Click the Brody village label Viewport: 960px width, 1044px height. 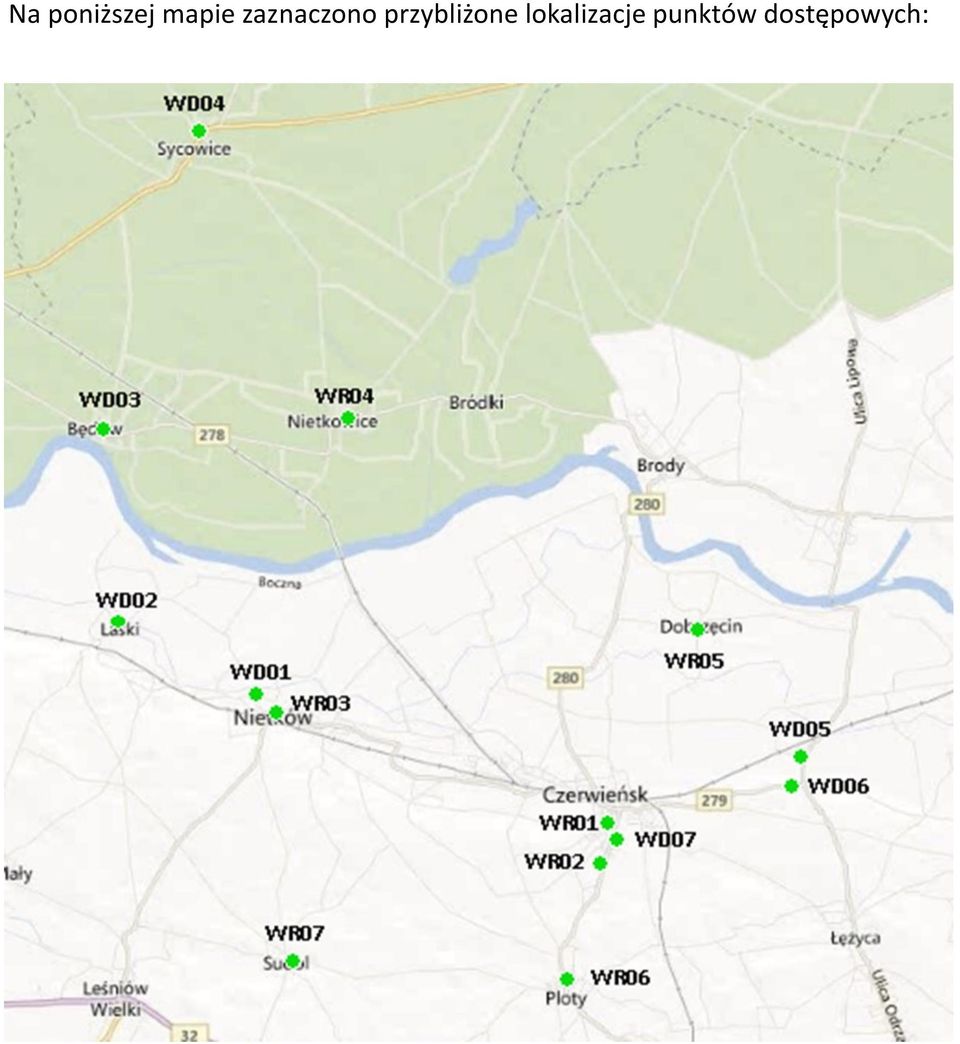660,465
